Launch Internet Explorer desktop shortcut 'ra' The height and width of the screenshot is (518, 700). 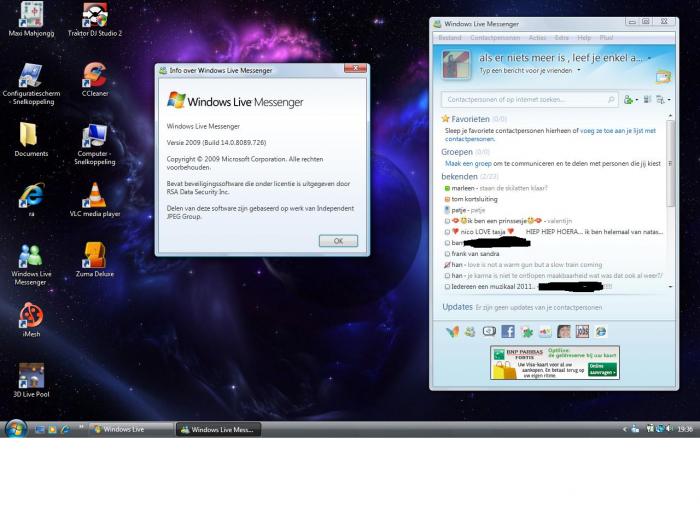[31, 200]
